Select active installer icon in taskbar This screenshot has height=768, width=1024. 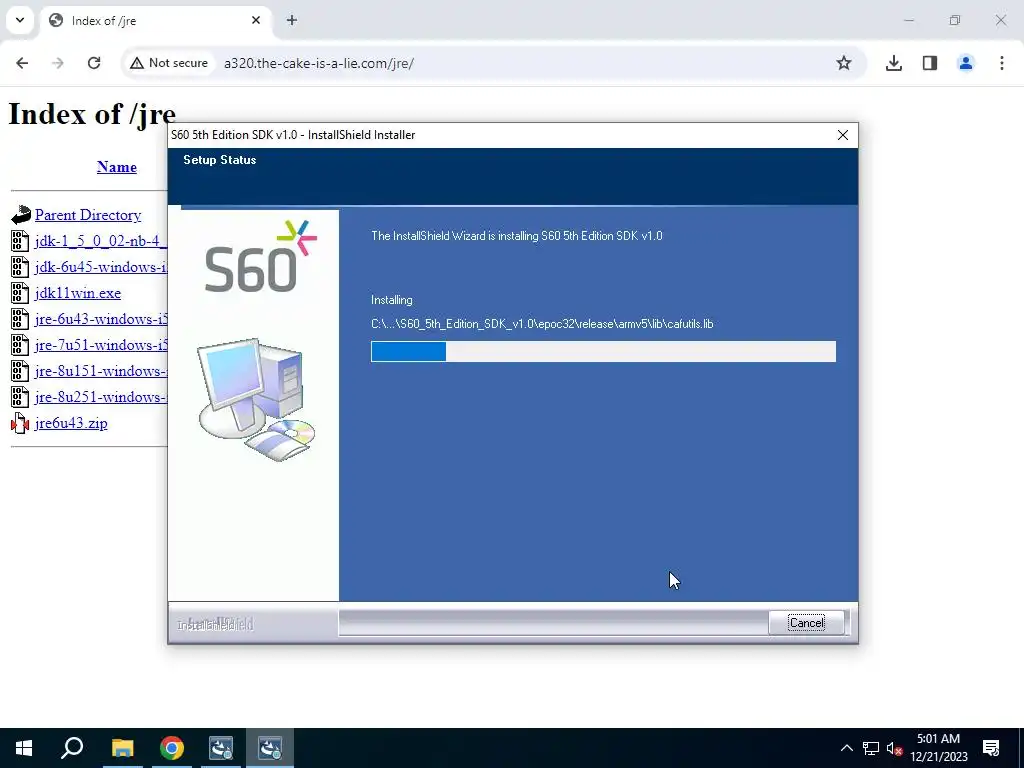270,748
